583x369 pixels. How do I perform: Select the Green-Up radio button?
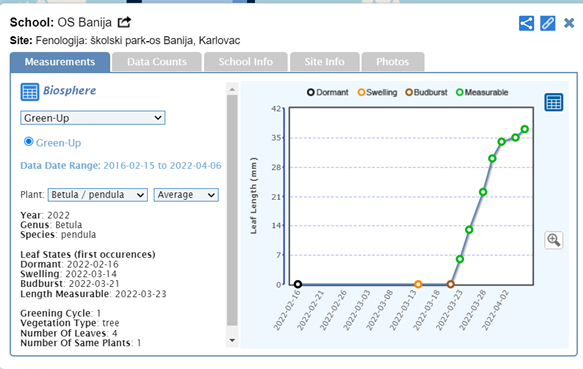click(x=28, y=142)
